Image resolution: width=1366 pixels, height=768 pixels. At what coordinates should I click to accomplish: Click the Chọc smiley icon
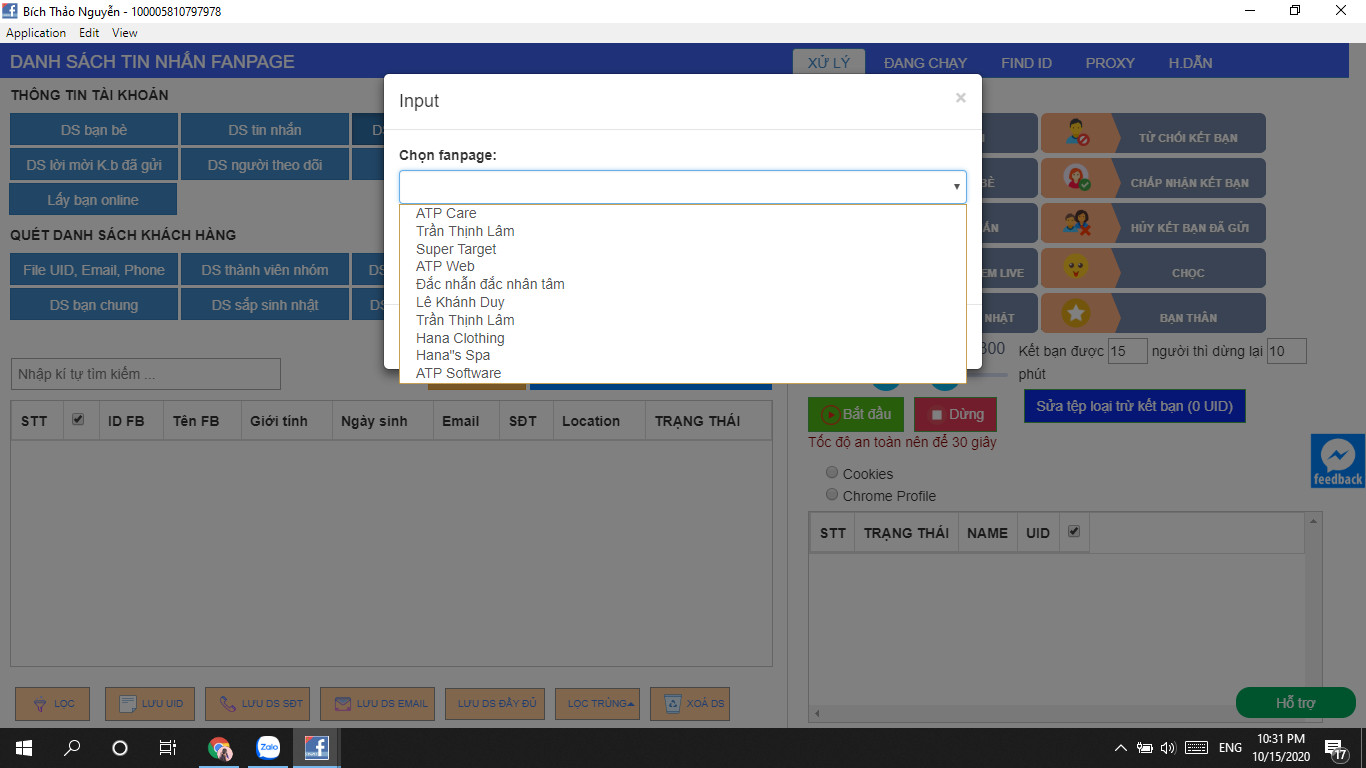click(x=1076, y=268)
